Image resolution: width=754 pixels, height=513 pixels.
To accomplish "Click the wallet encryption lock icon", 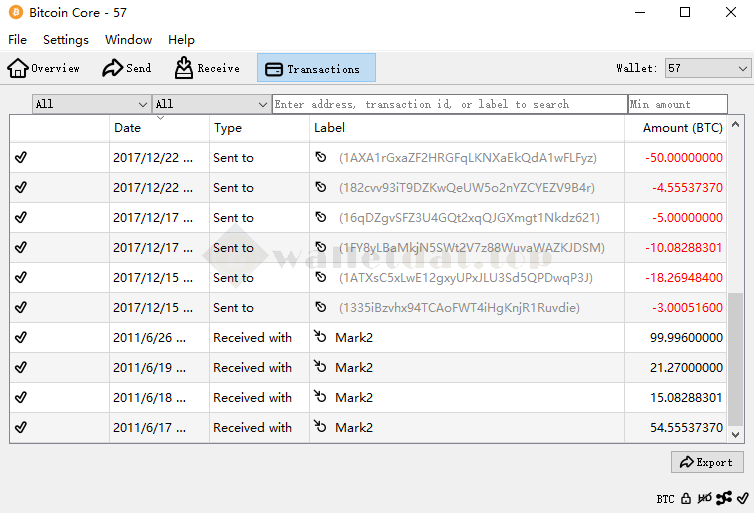I will click(x=686, y=498).
